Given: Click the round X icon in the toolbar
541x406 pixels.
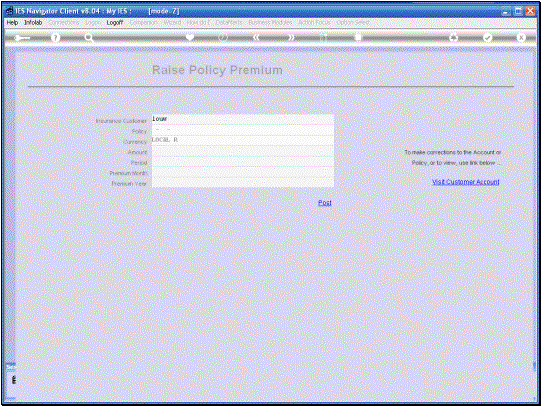Looking at the screenshot, I should click(x=521, y=38).
